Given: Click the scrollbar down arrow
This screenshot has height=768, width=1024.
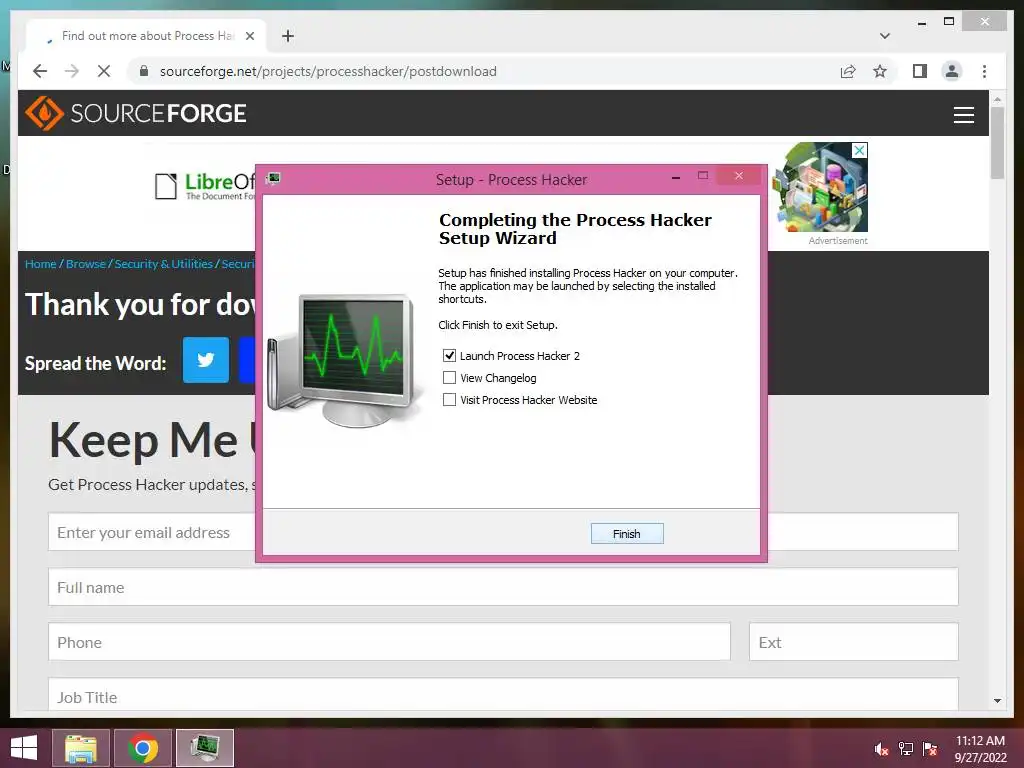Looking at the screenshot, I should click(997, 701).
